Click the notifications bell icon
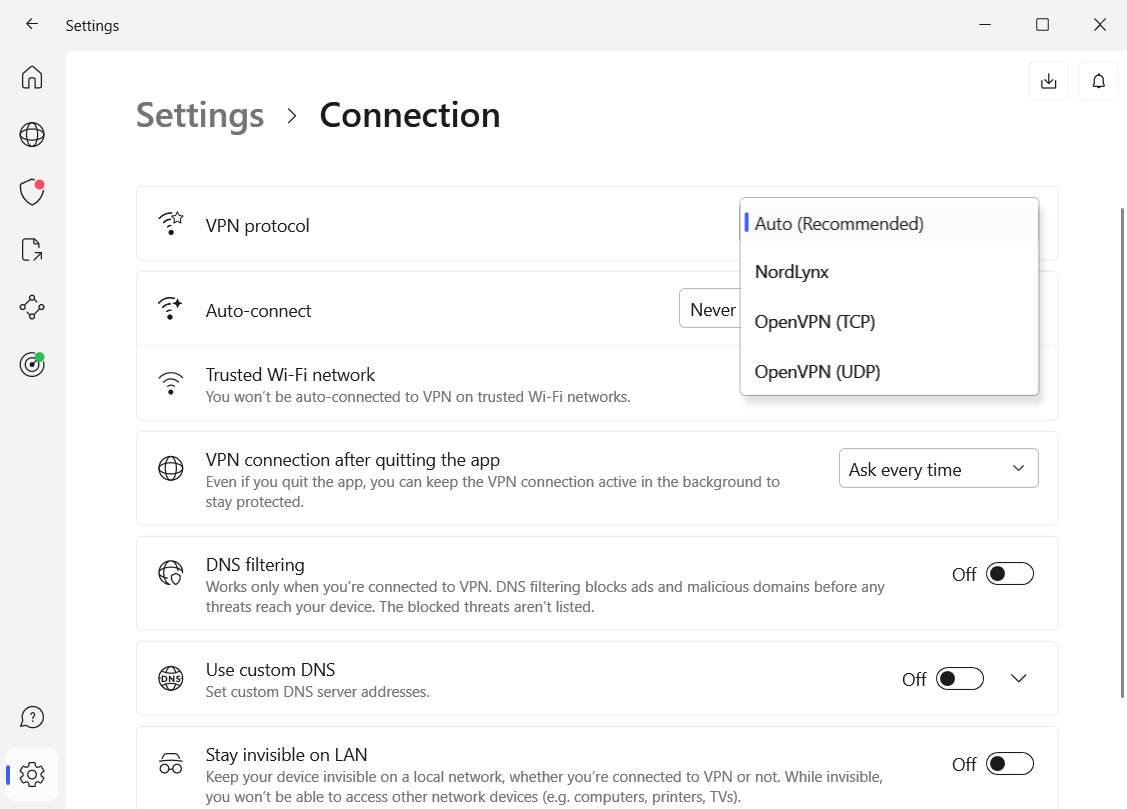 tap(1098, 81)
